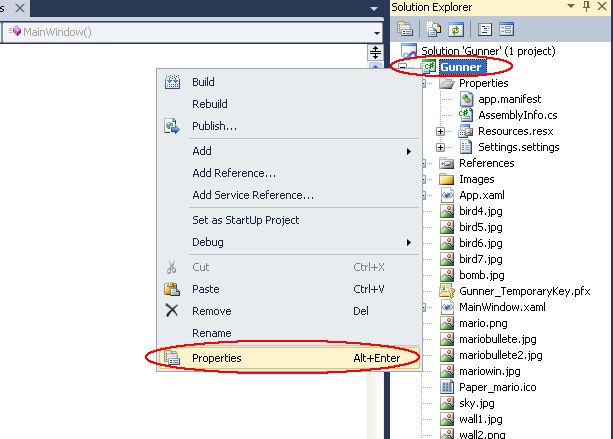Expand the Resources.resx node

pos(441,131)
